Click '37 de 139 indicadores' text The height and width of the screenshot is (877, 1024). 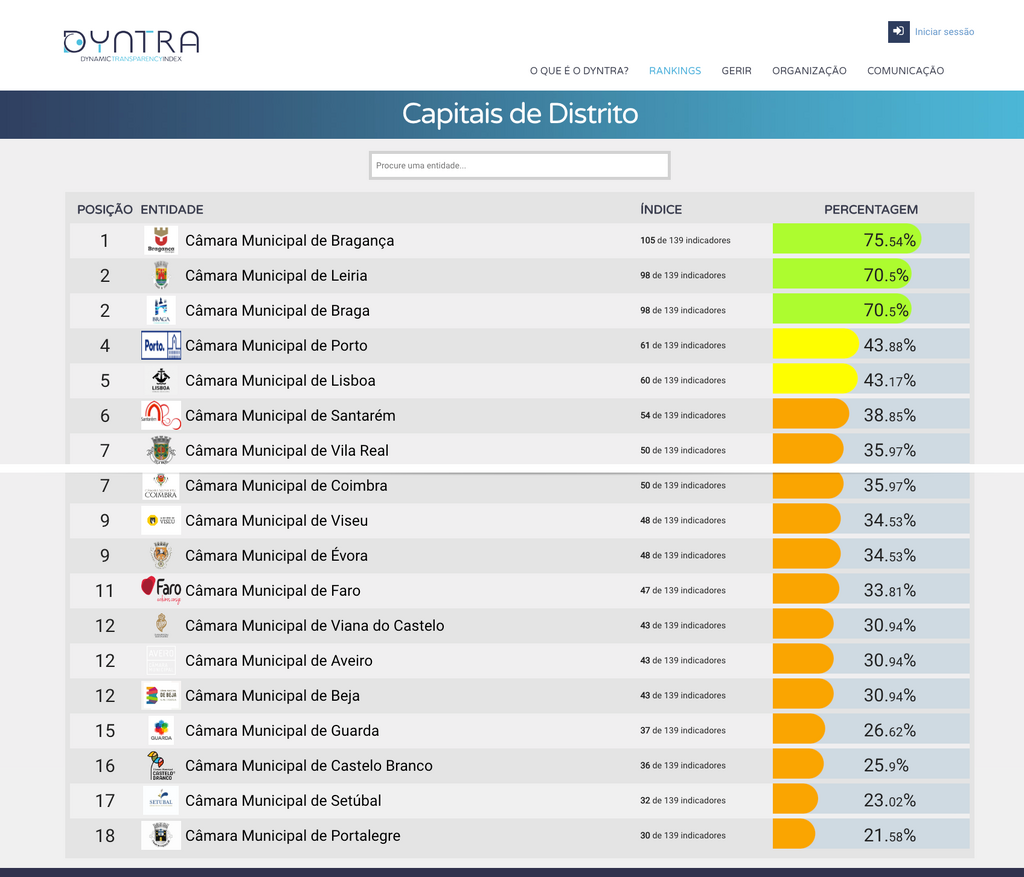pyautogui.click(x=682, y=731)
